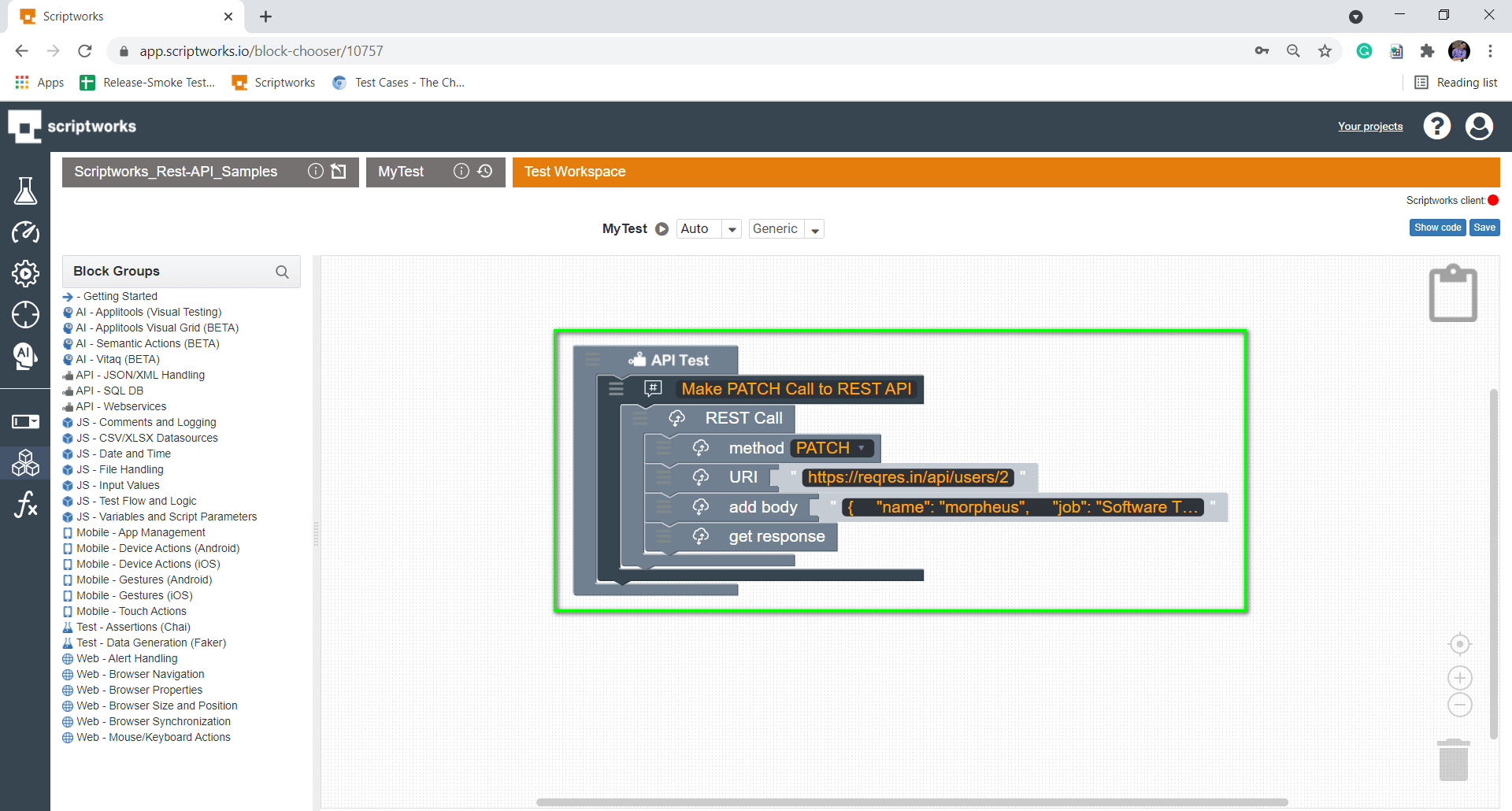Viewport: 1512px width, 811px height.
Task: Open the PATCH method dropdown in the REST Call block
Action: (863, 447)
